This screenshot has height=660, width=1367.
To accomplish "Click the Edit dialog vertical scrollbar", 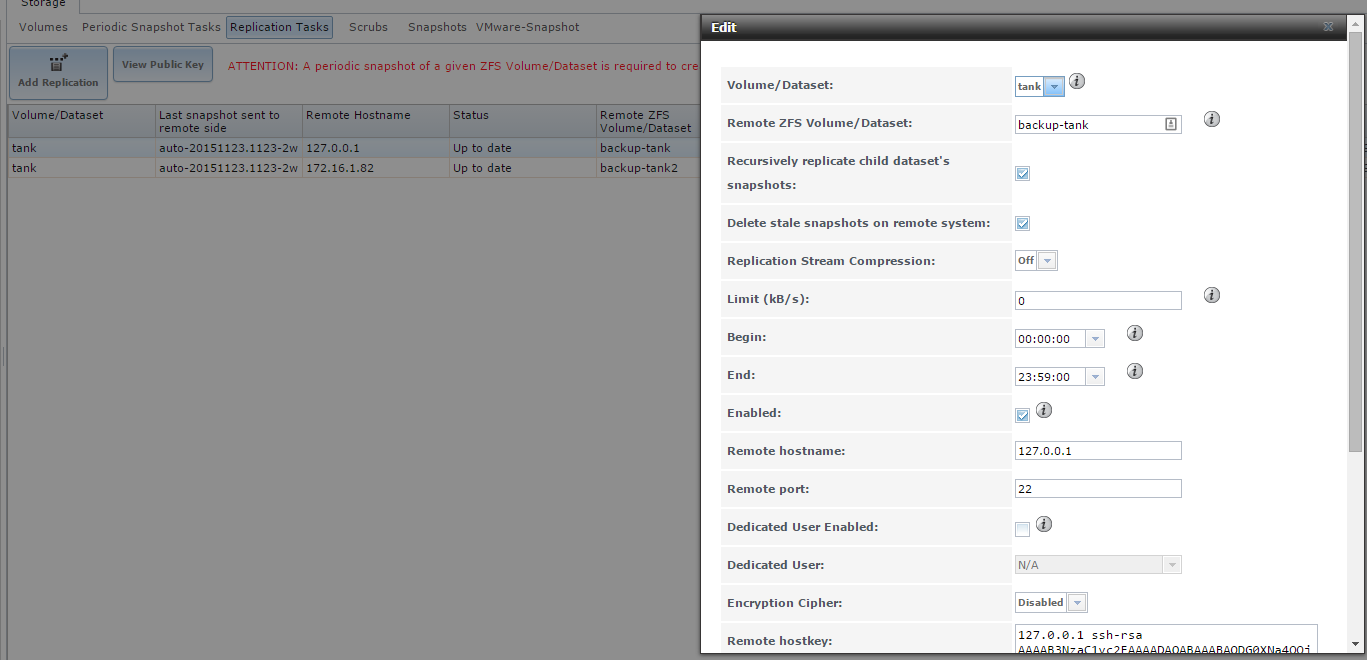I will (1355, 240).
